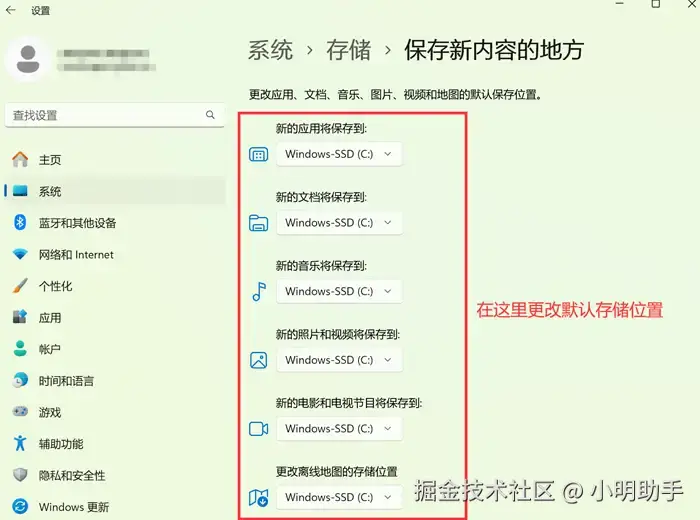Open Windows 更新 page

[115, 507]
